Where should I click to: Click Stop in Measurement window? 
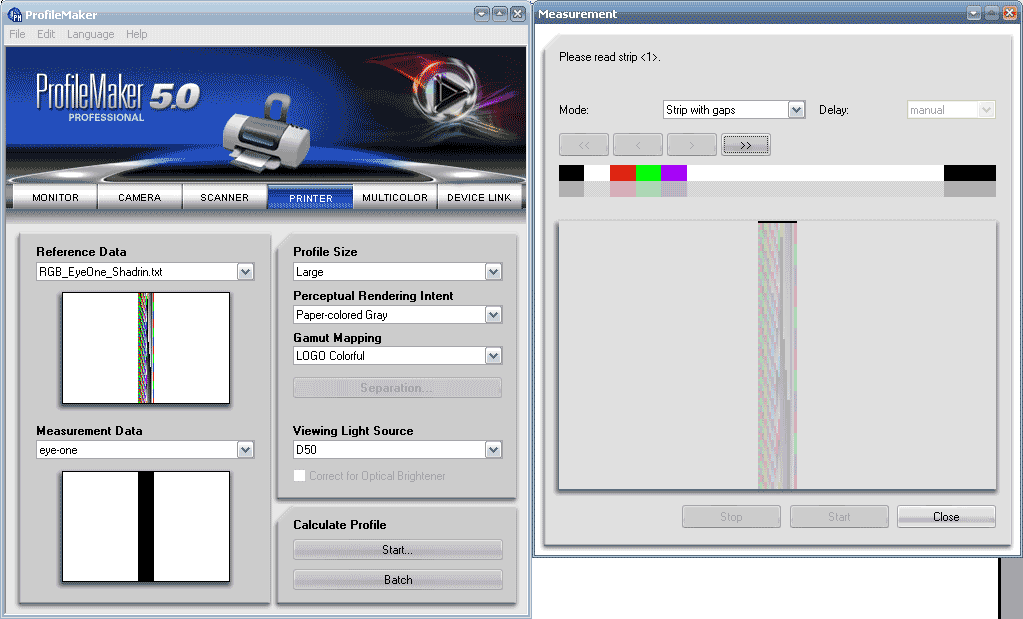point(731,517)
